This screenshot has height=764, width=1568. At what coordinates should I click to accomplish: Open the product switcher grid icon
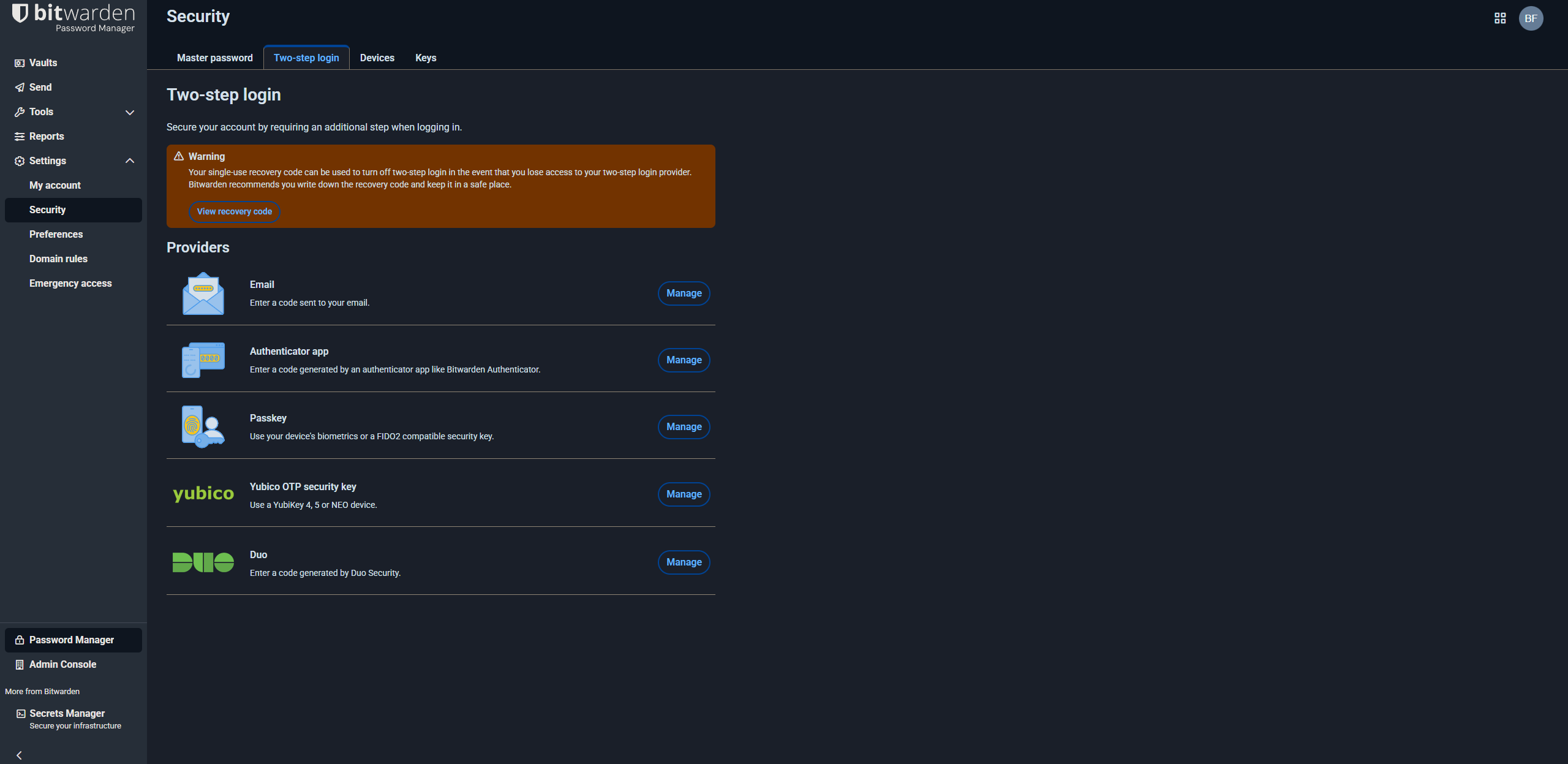coord(1499,18)
